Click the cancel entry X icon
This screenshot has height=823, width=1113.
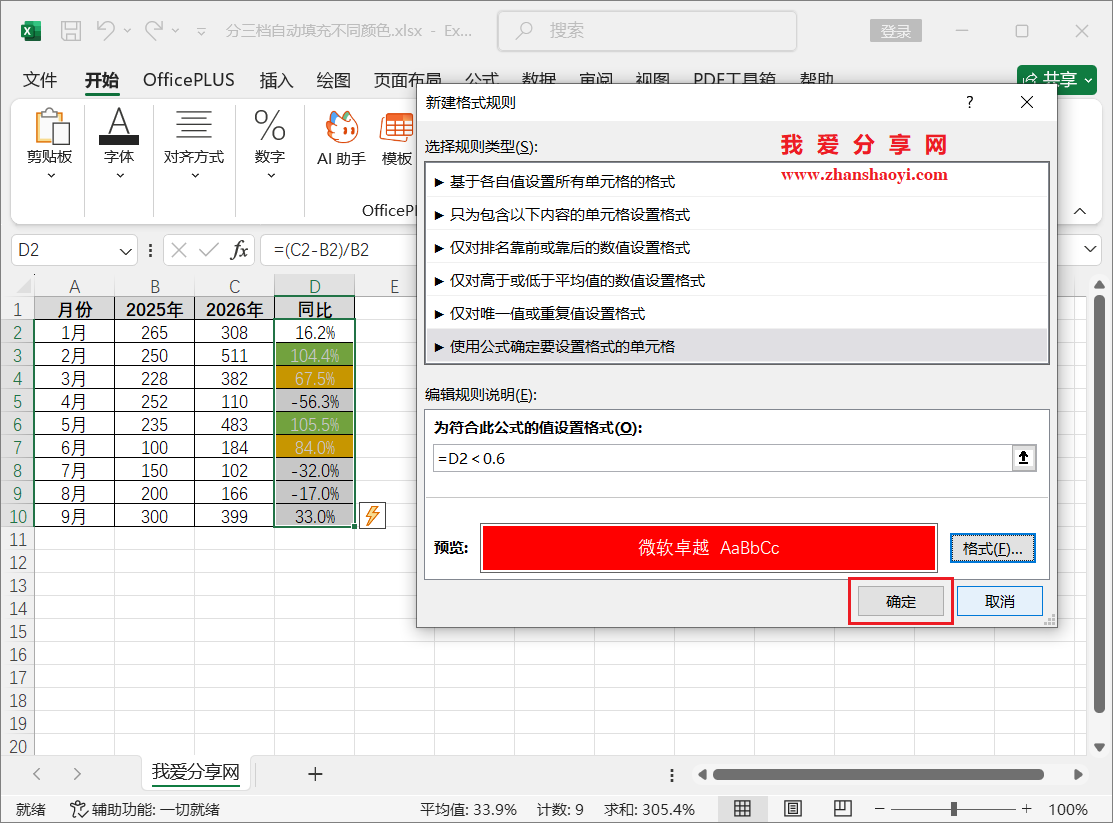point(179,250)
